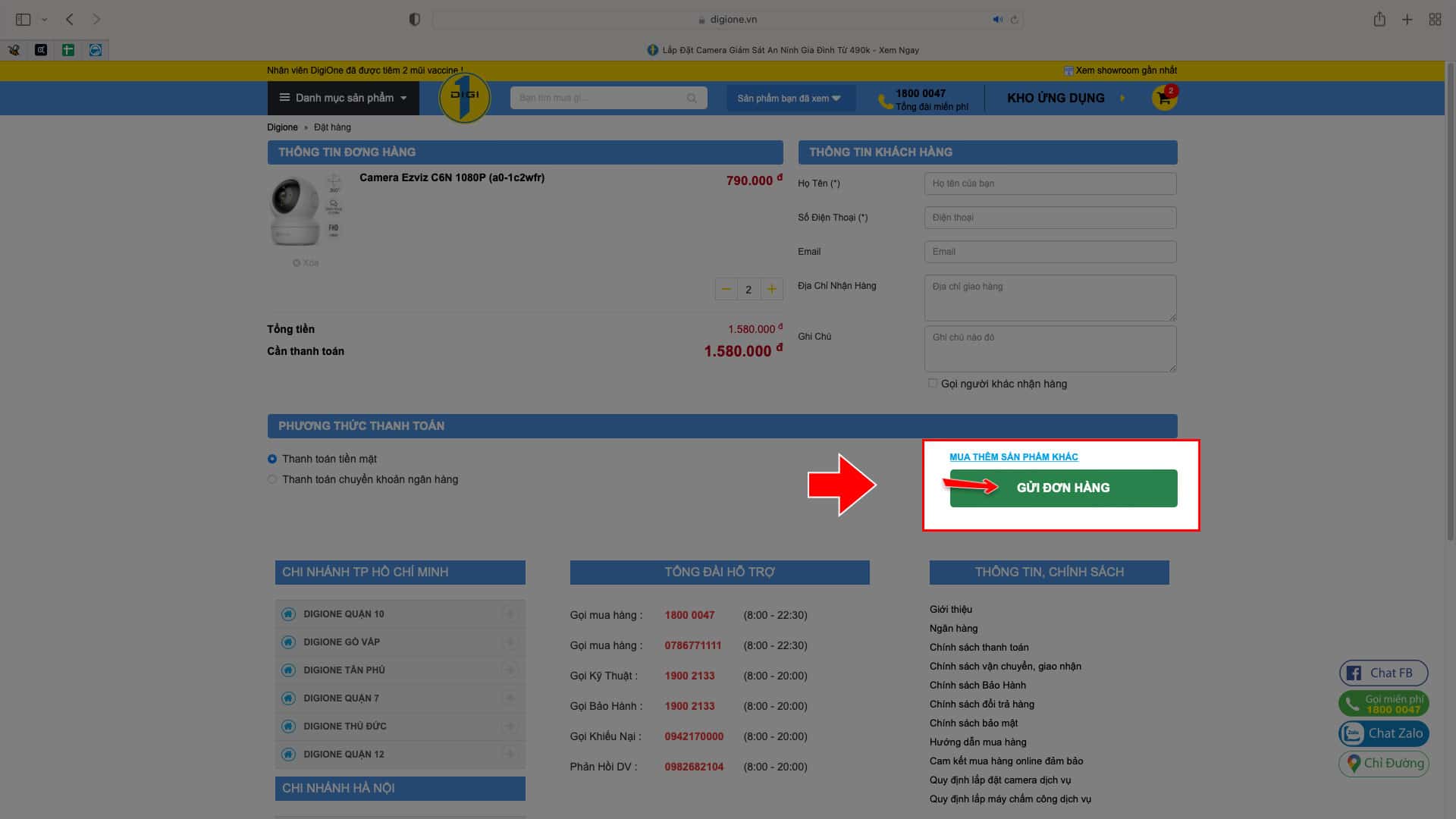Open Chat FB widget
Image resolution: width=1456 pixels, height=819 pixels.
click(x=1383, y=673)
